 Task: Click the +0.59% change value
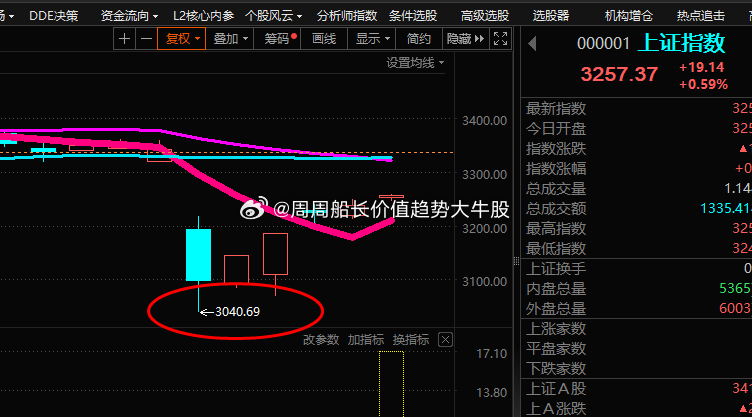click(x=704, y=84)
